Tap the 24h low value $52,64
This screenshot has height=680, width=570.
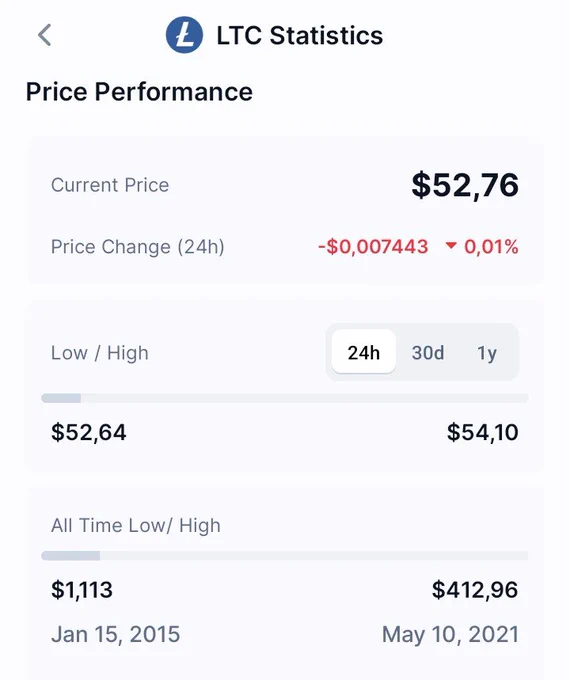tap(88, 432)
